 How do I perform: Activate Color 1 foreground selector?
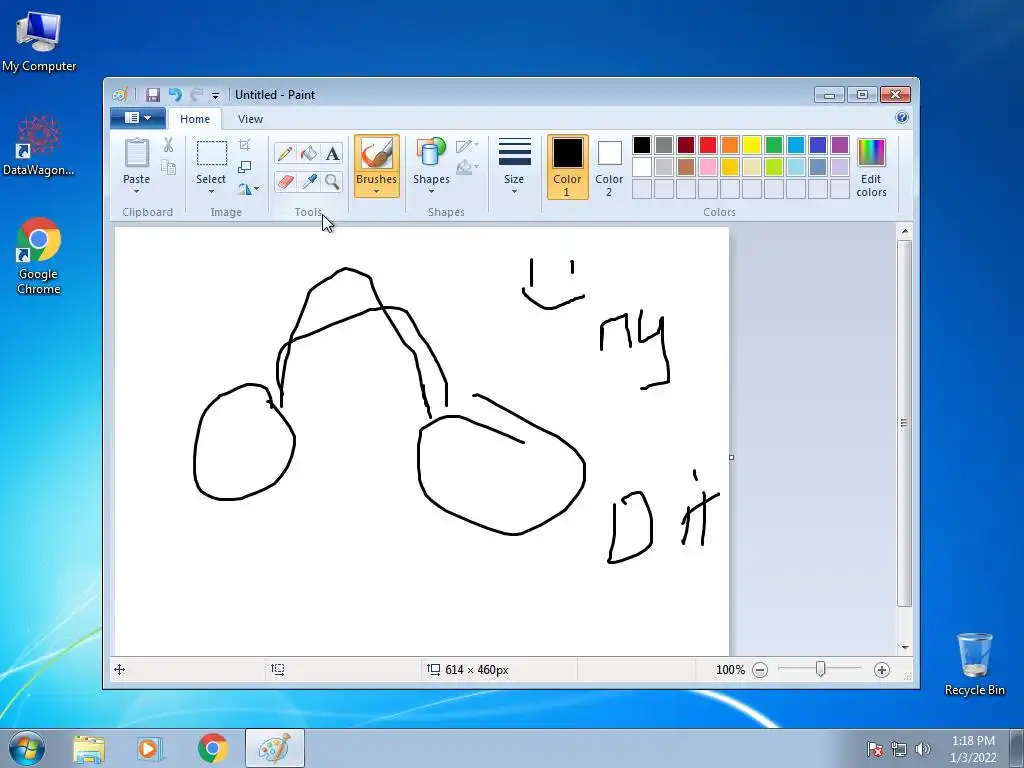(568, 167)
